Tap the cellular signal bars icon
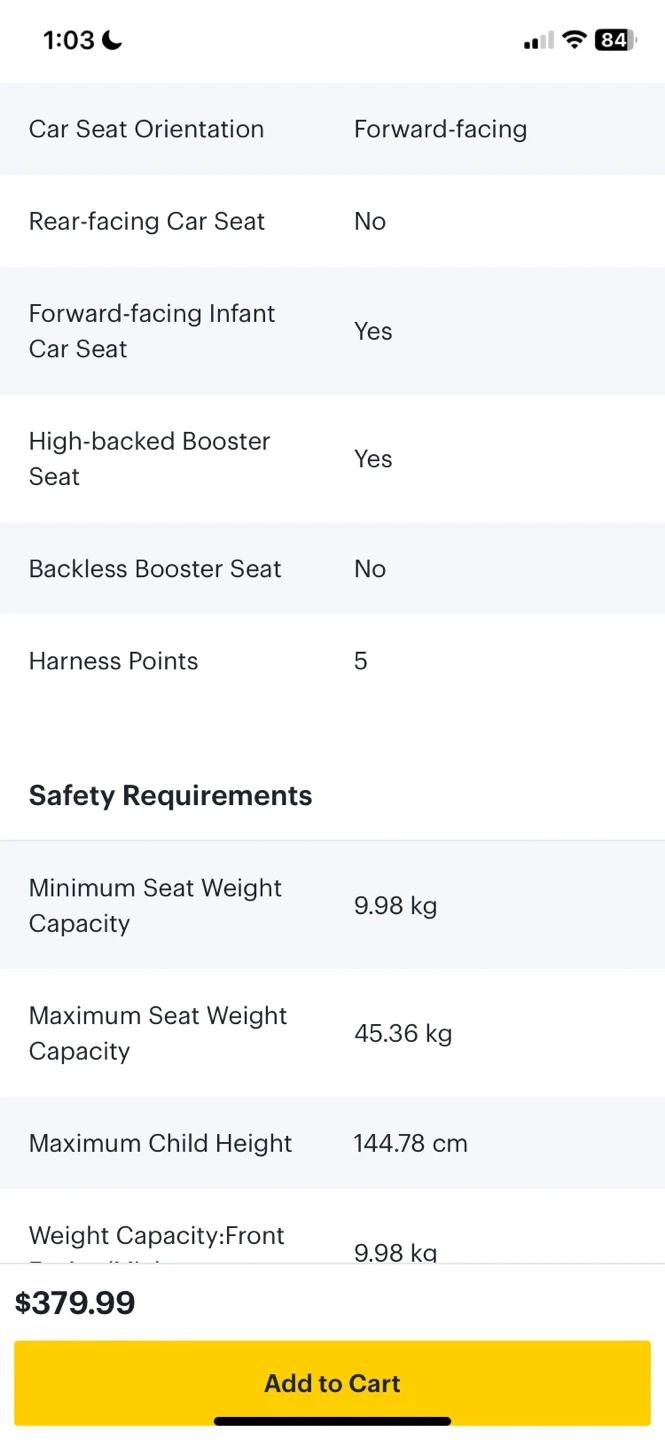The height and width of the screenshot is (1440, 665). [538, 41]
